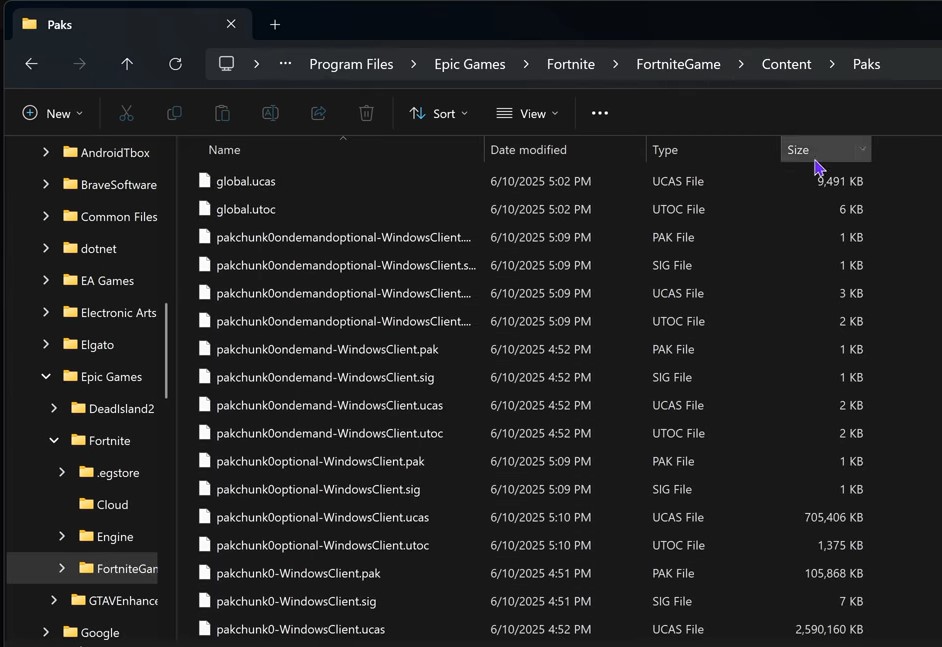Open the Sort options dropdown
This screenshot has width=942, height=647.
click(x=438, y=114)
